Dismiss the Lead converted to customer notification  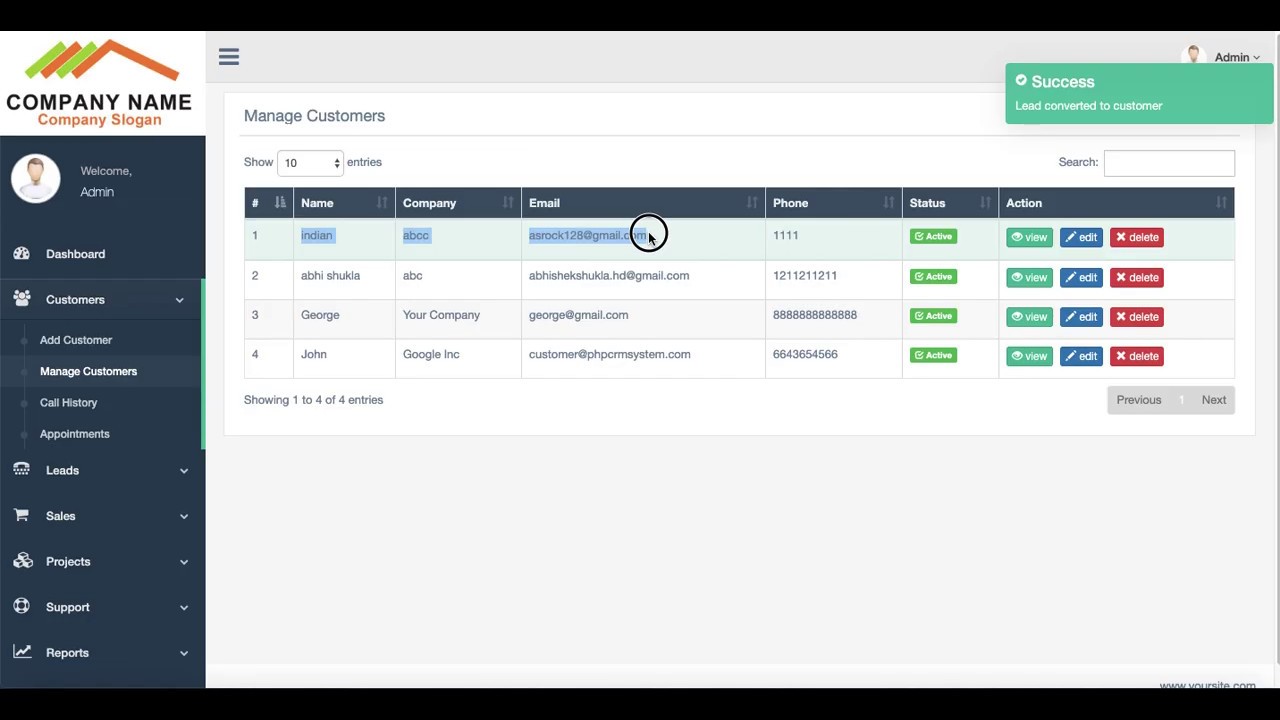point(1139,94)
